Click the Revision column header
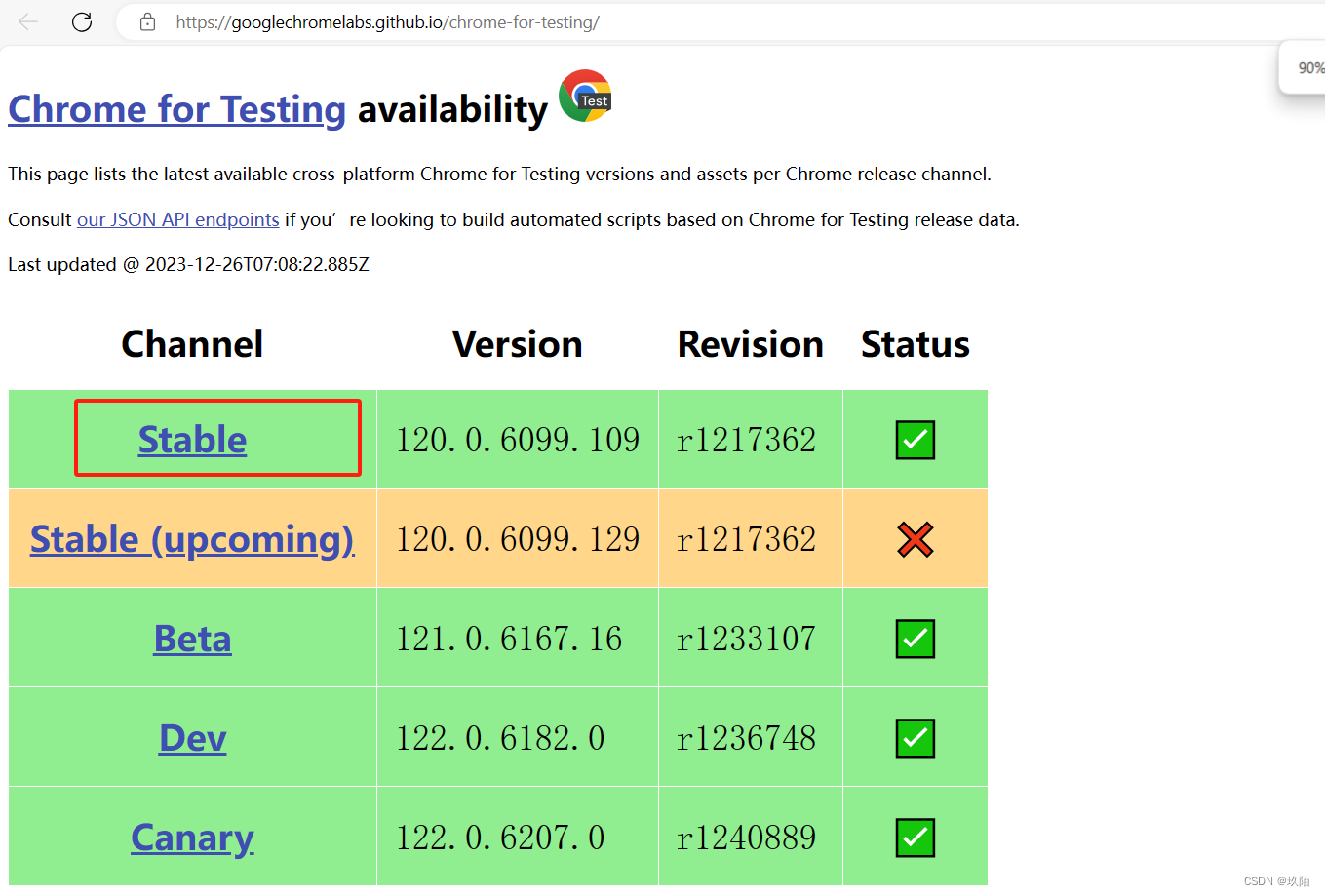This screenshot has width=1325, height=896. [751, 344]
